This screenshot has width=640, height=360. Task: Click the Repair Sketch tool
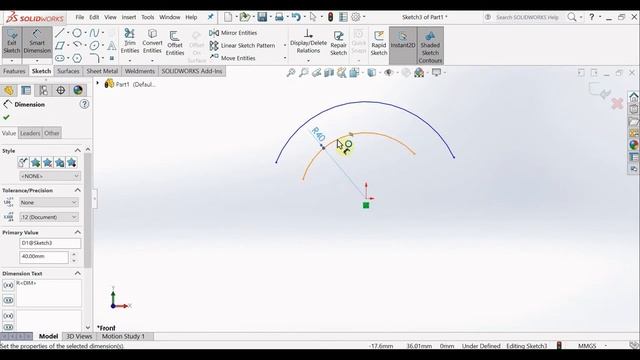338,43
